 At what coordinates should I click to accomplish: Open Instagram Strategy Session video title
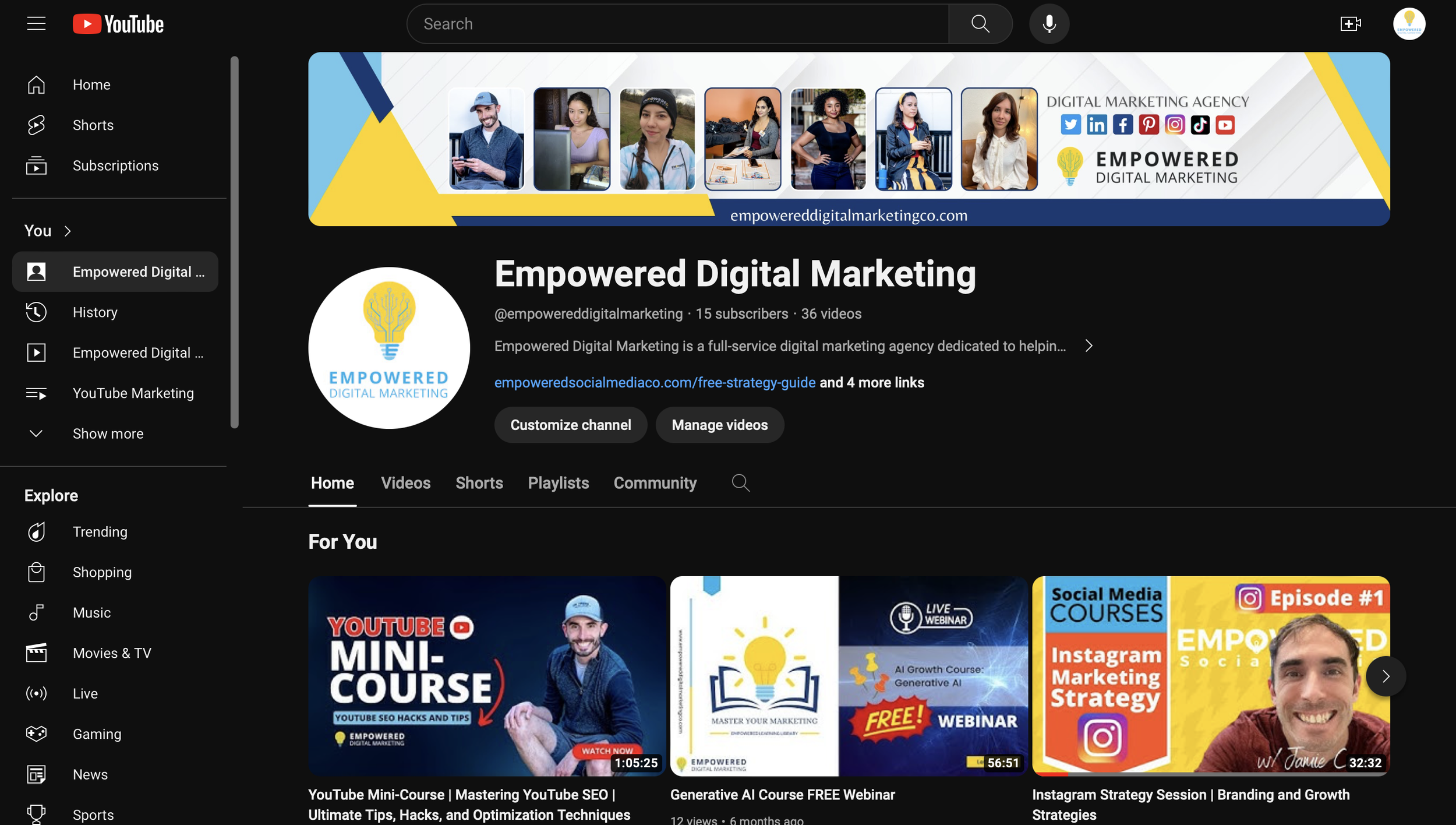[1190, 805]
